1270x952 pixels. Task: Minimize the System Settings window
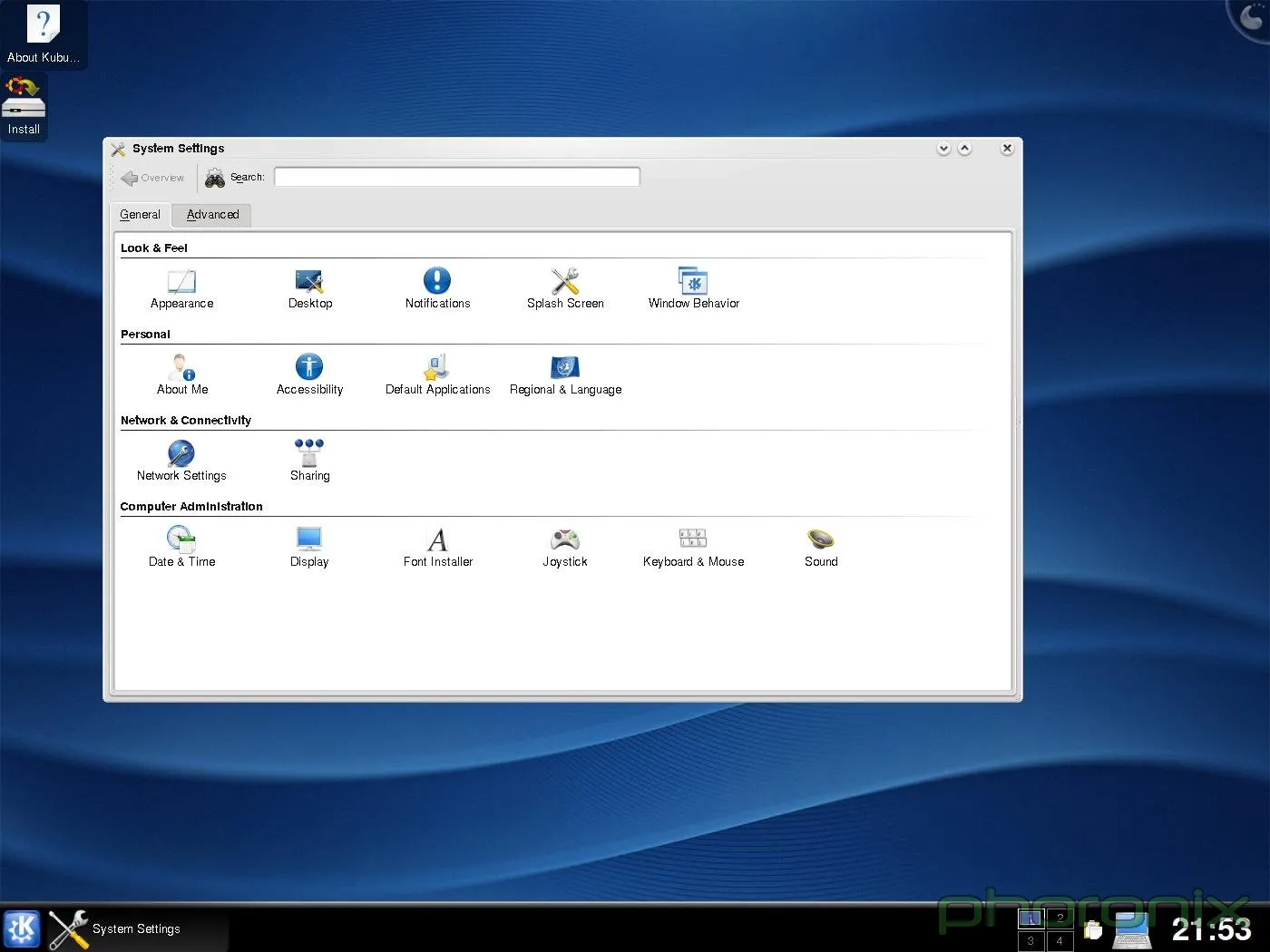[x=943, y=149]
